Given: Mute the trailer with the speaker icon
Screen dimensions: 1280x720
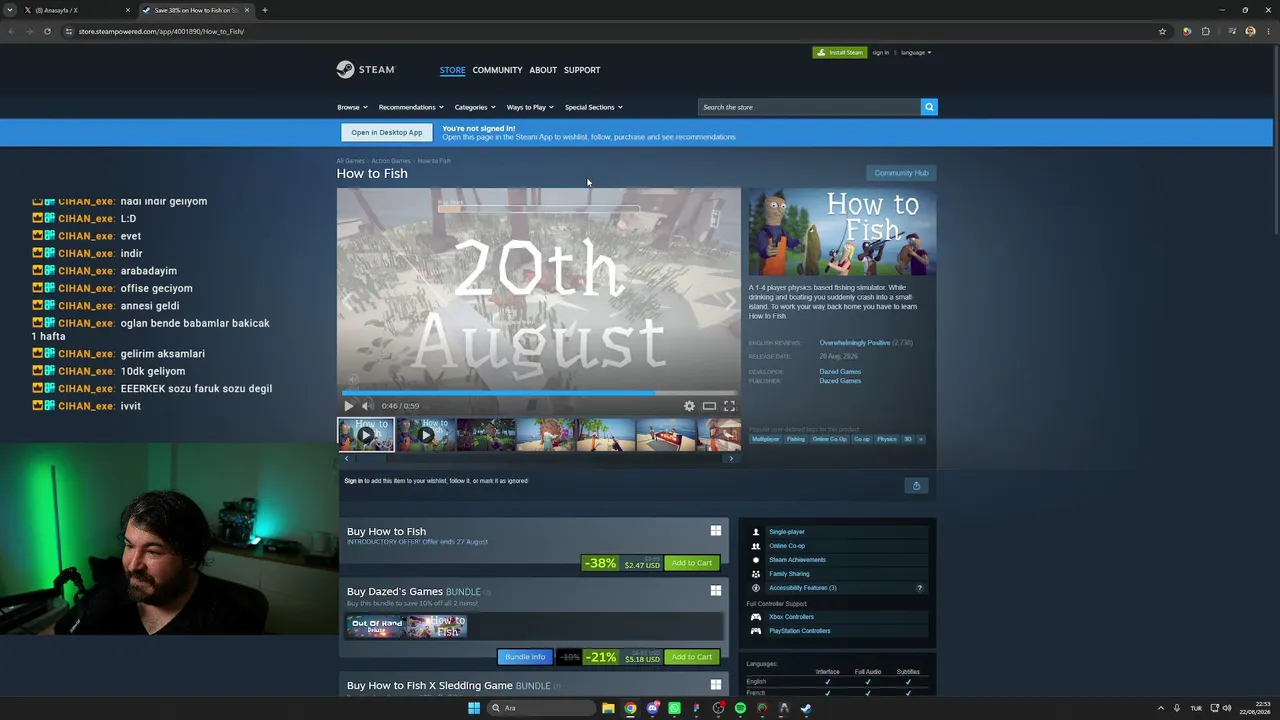Looking at the screenshot, I should [367, 406].
